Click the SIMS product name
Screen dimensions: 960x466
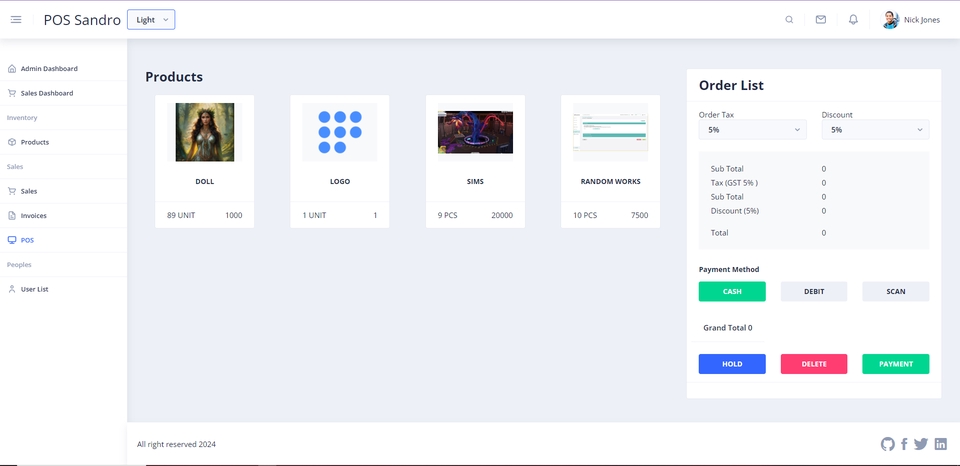point(475,182)
